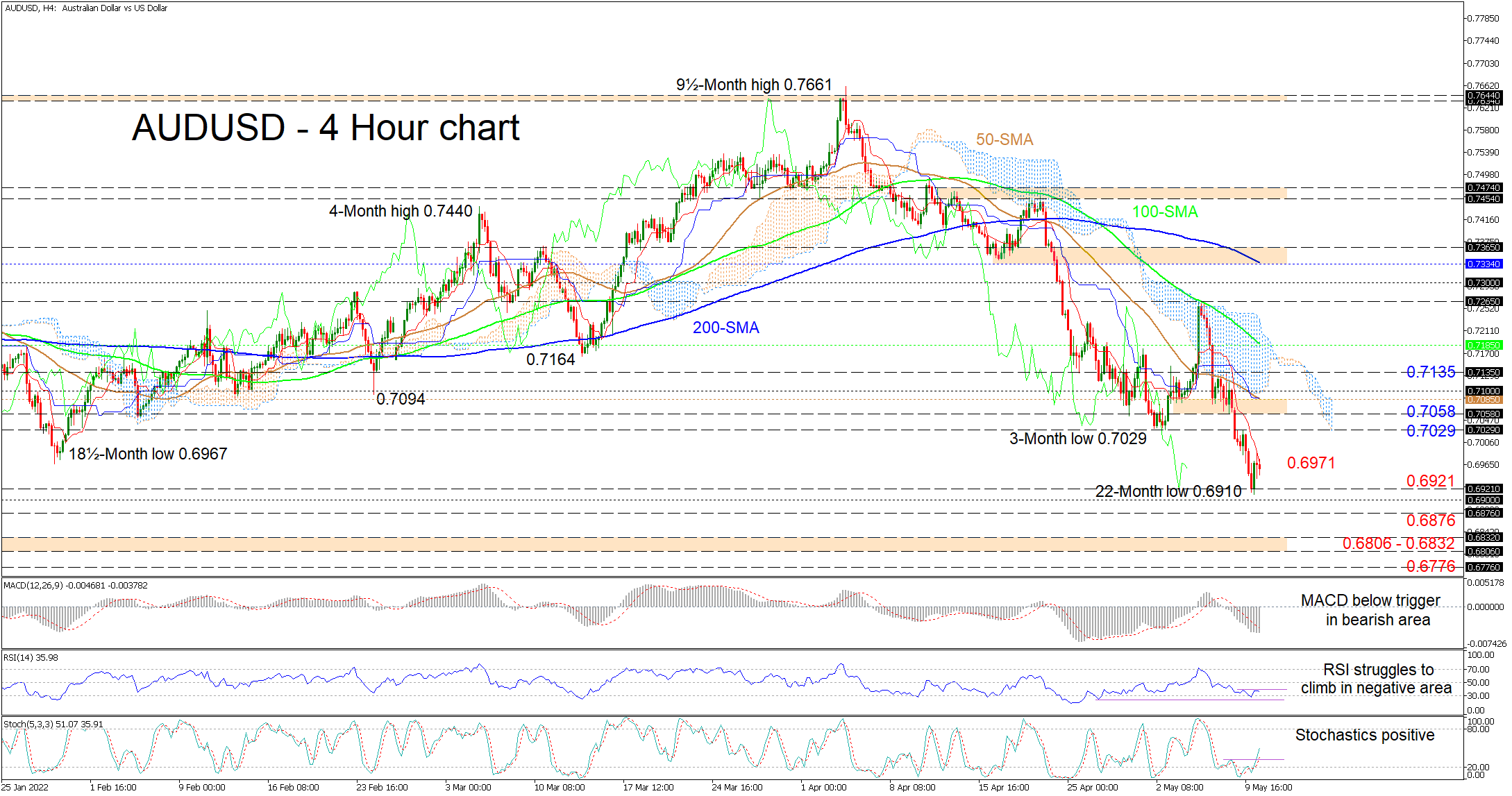Click the AUDUSD - 4 Hour chart title
The height and width of the screenshot is (796, 1512).
coord(326,128)
